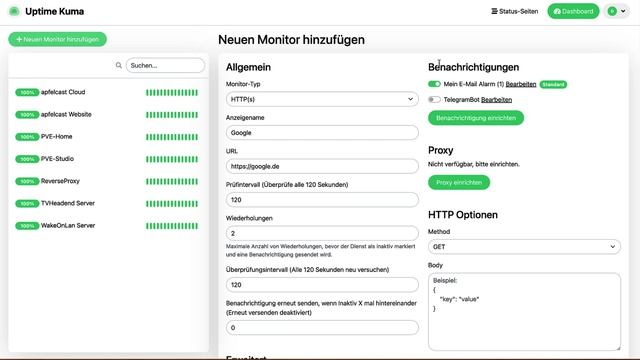Select the ReverseProxy monitor
The height and width of the screenshot is (360, 640).
[x=108, y=181]
